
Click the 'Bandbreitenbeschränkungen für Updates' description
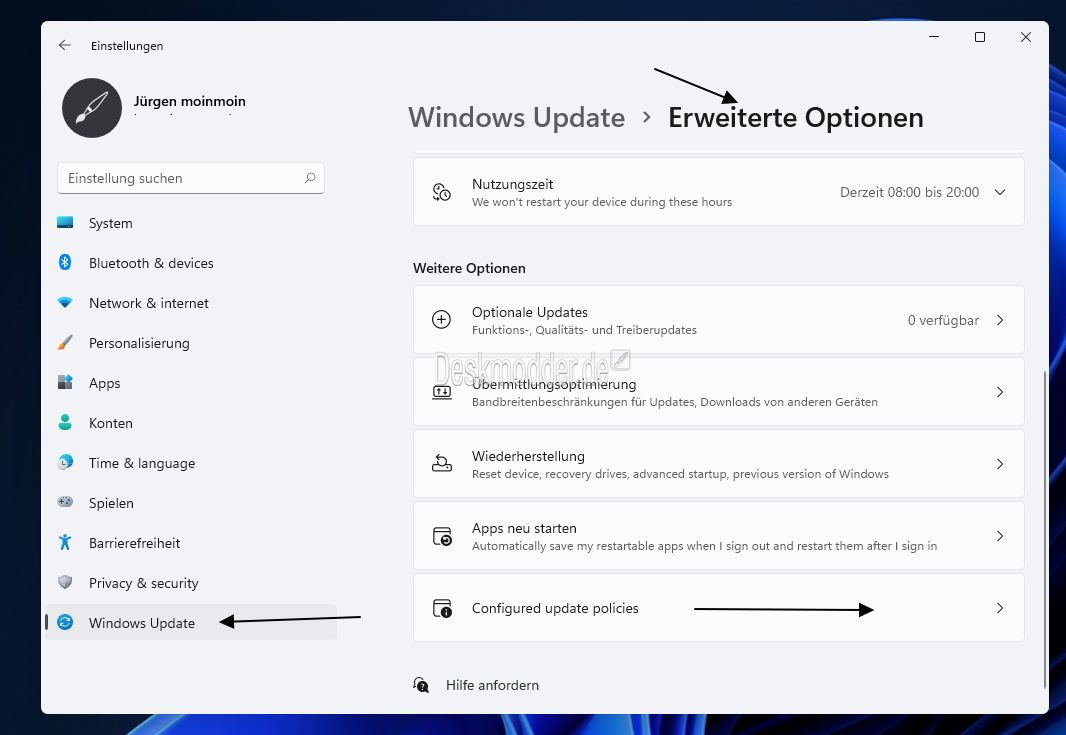point(674,402)
